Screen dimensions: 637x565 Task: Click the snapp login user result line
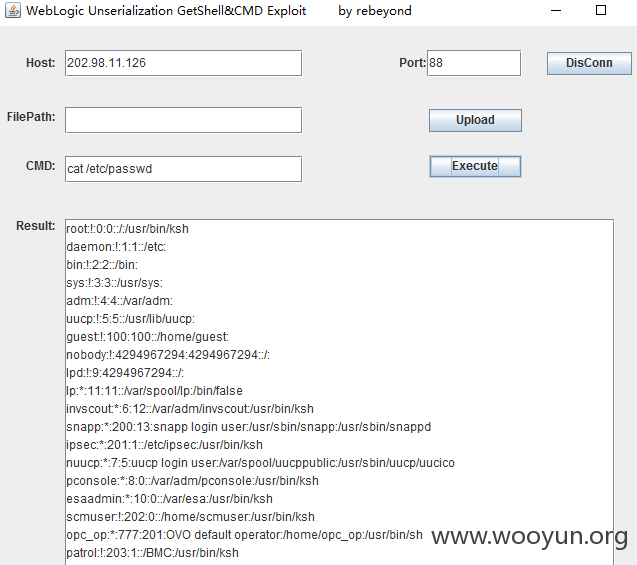[x=249, y=427]
